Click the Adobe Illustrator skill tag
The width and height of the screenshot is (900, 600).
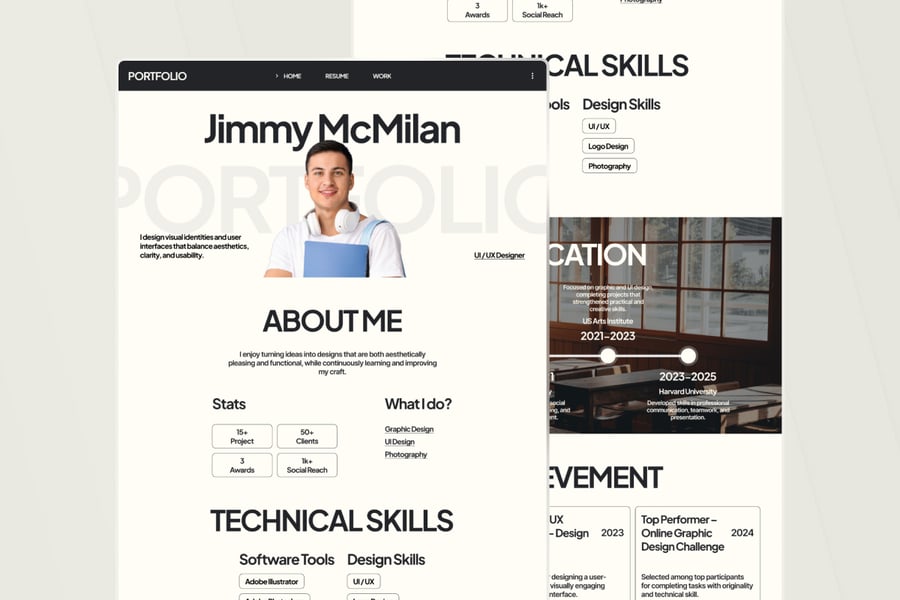[x=272, y=581]
